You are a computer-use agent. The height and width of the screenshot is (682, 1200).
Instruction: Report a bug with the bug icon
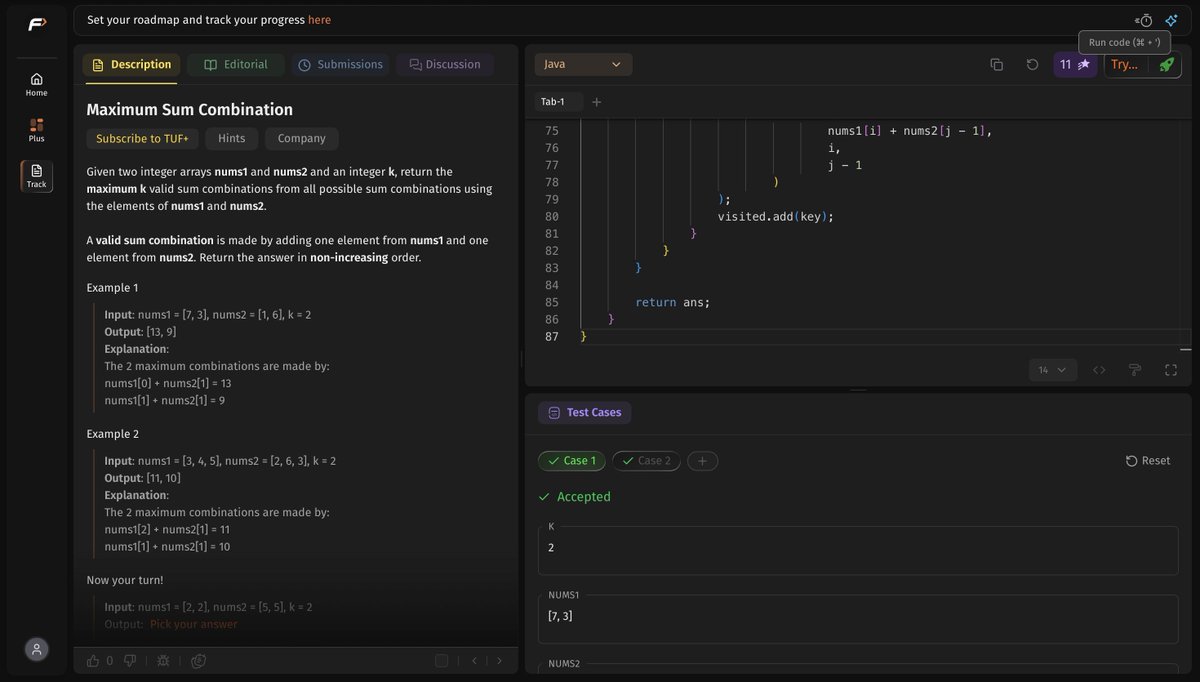pyautogui.click(x=163, y=661)
